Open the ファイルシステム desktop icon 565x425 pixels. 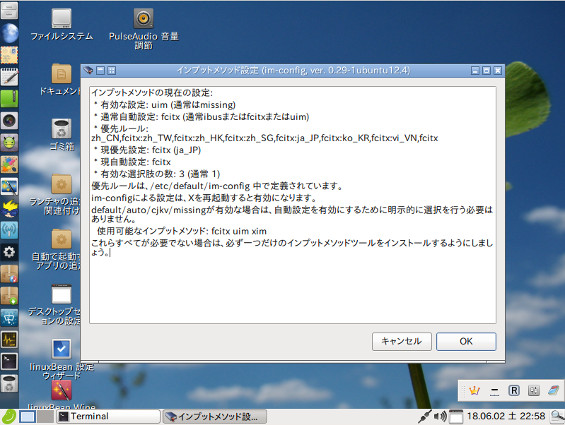(x=62, y=25)
